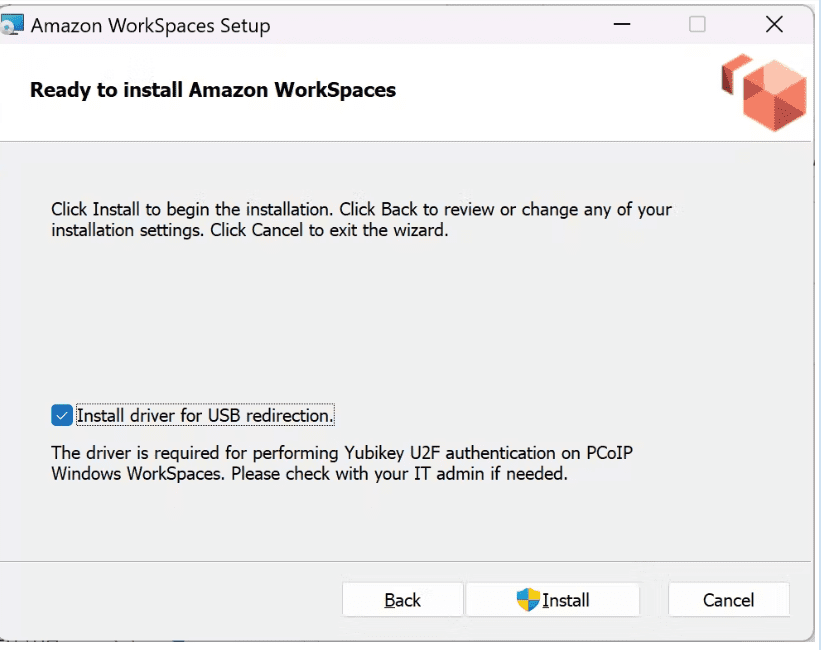Toggle the USB redirection driver checkbox
Screen dimensions: 821x650
pyautogui.click(x=61, y=414)
